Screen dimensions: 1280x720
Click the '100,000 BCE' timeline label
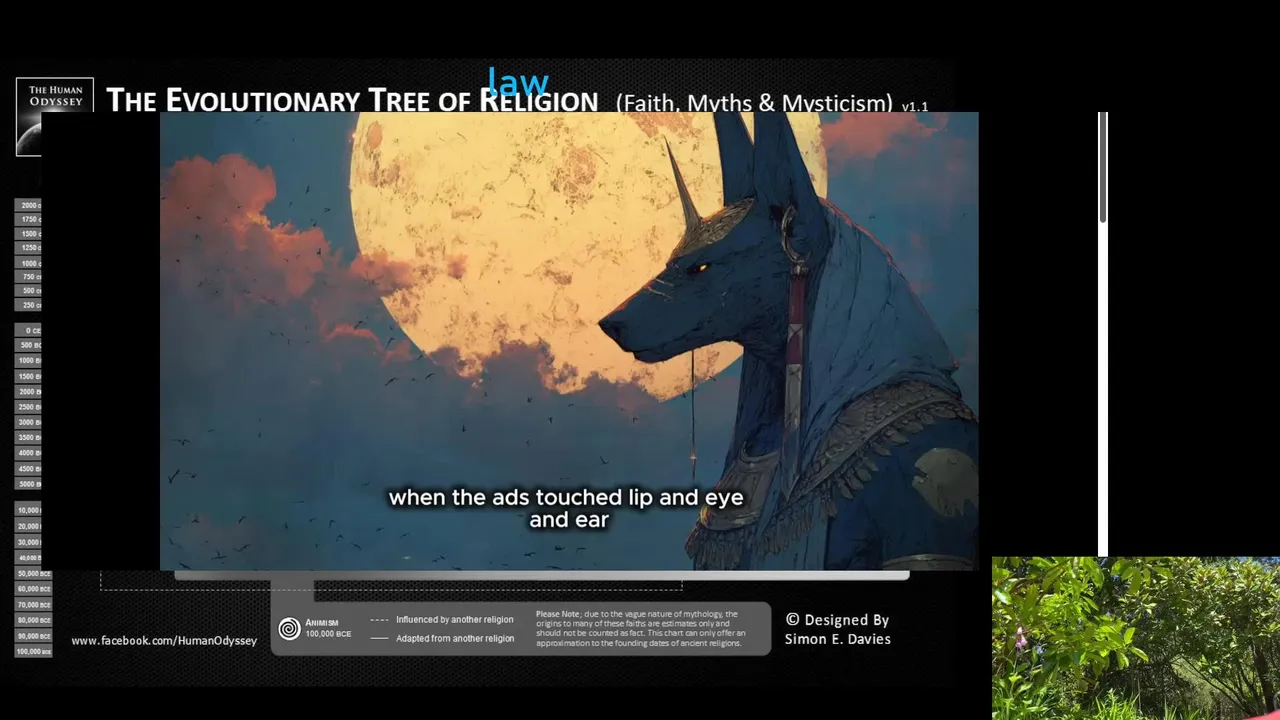point(33,651)
